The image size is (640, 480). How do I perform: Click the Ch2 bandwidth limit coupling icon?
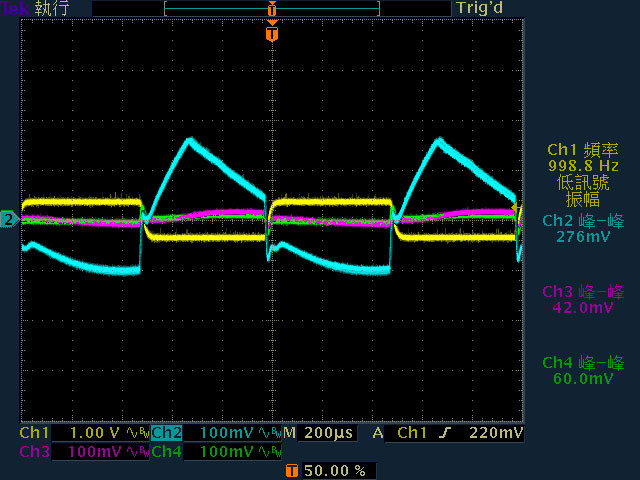click(x=270, y=433)
